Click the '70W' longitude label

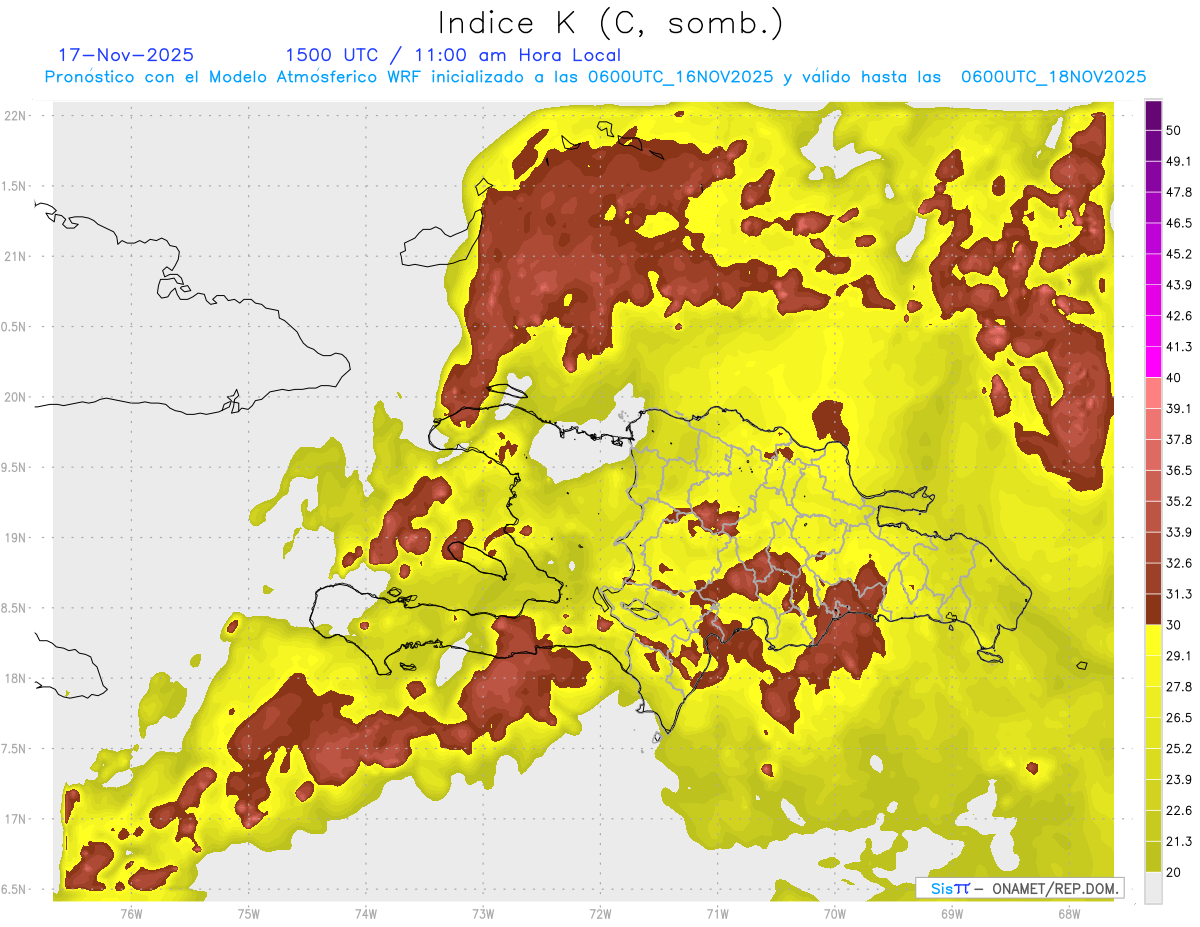pos(834,914)
